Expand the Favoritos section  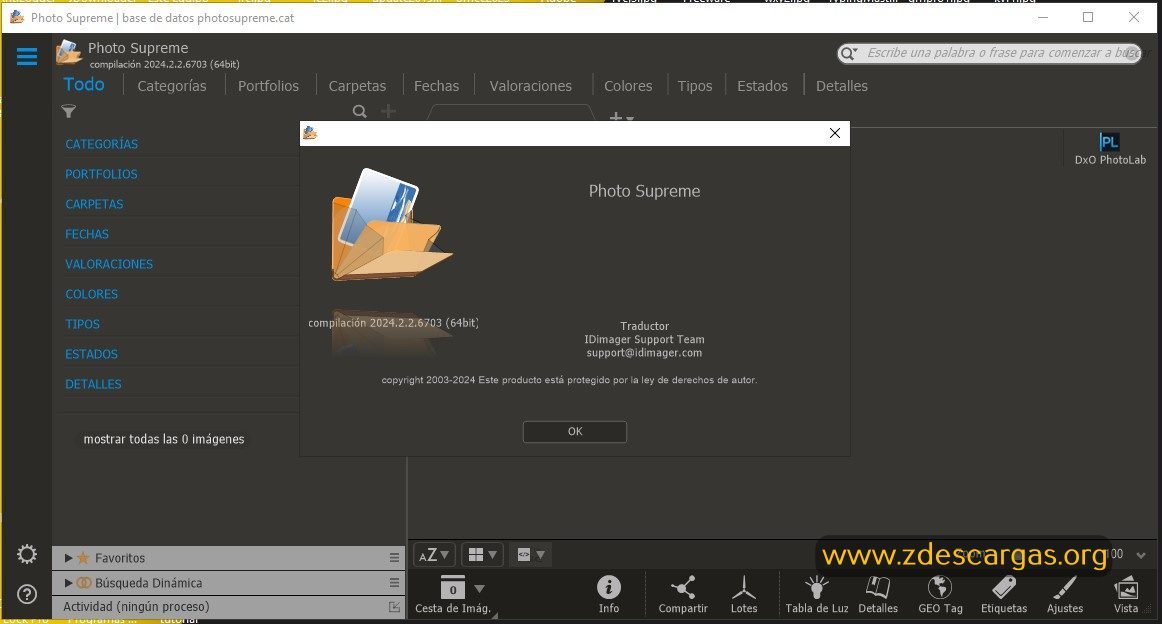pyautogui.click(x=68, y=558)
